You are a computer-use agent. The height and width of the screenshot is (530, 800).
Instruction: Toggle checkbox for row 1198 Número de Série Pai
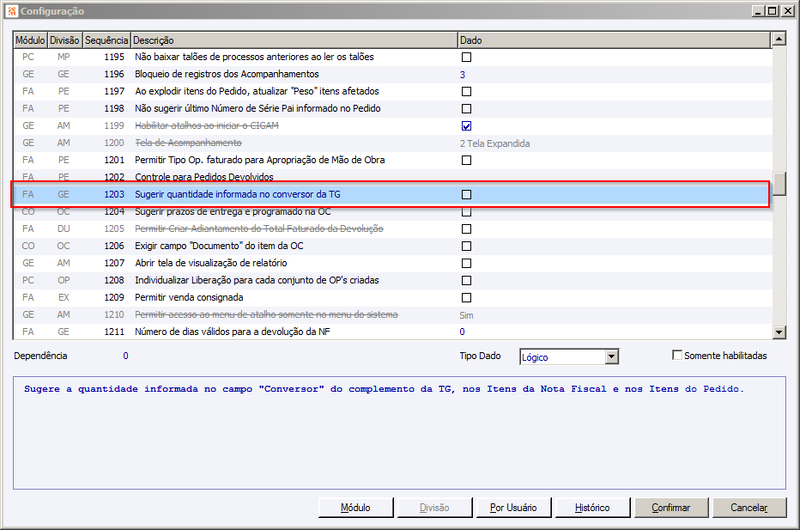466,109
